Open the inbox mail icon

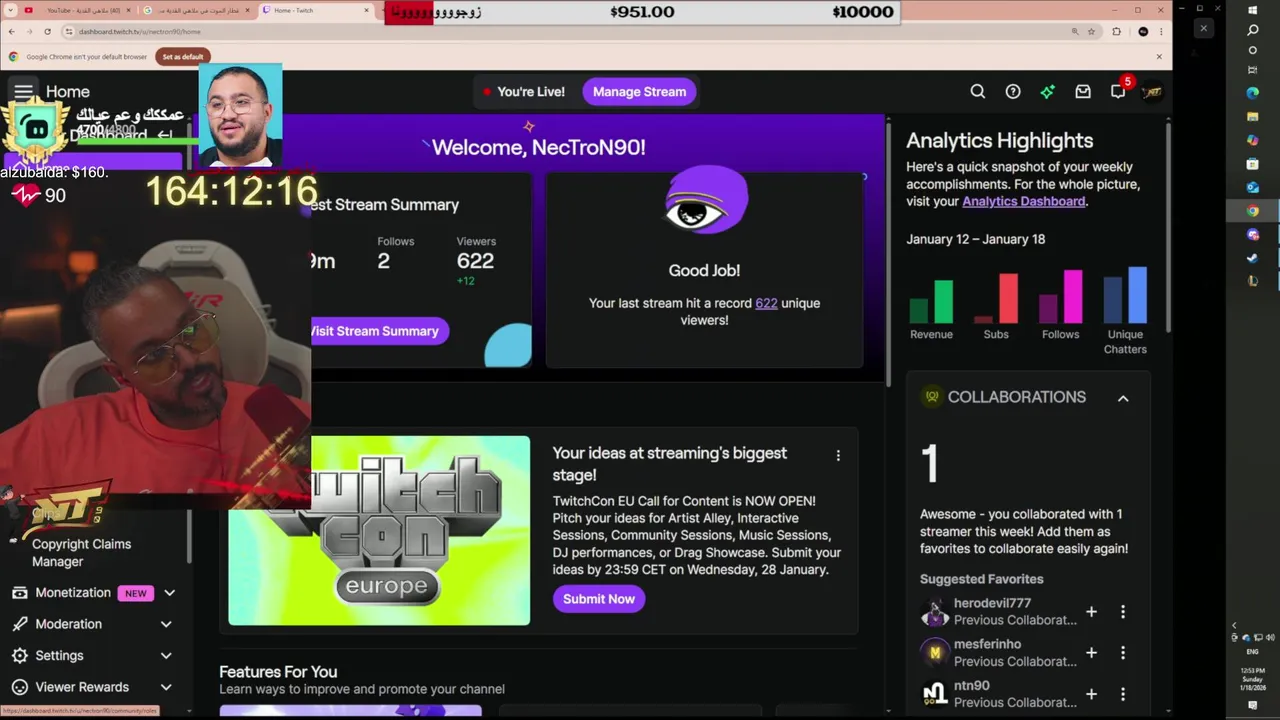coord(1083,91)
